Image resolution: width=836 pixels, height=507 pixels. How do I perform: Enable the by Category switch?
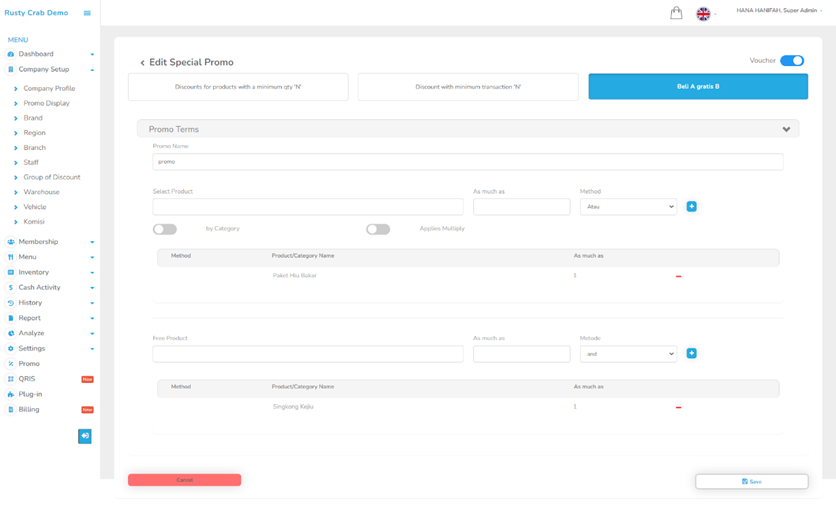[x=165, y=229]
